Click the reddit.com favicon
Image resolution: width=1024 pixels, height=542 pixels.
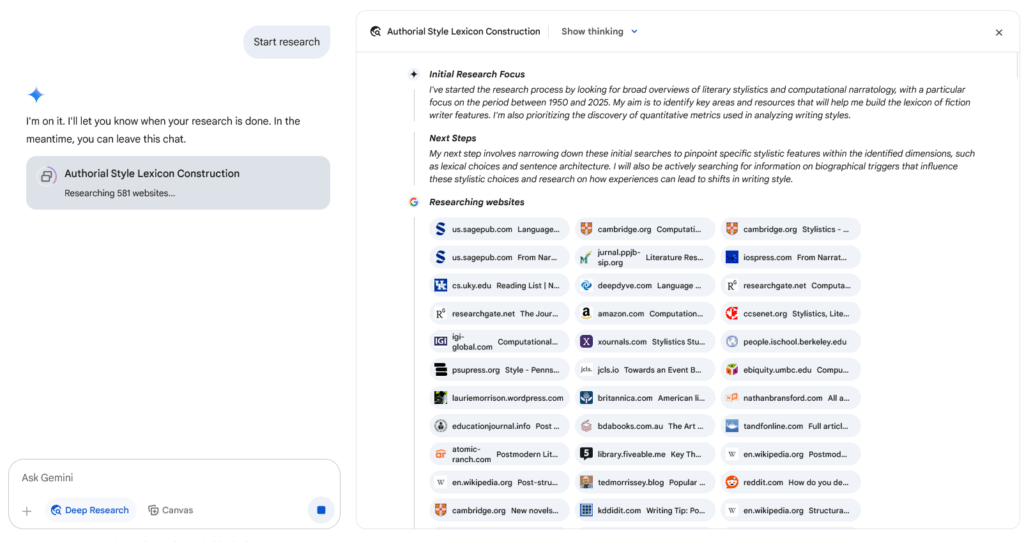point(732,482)
